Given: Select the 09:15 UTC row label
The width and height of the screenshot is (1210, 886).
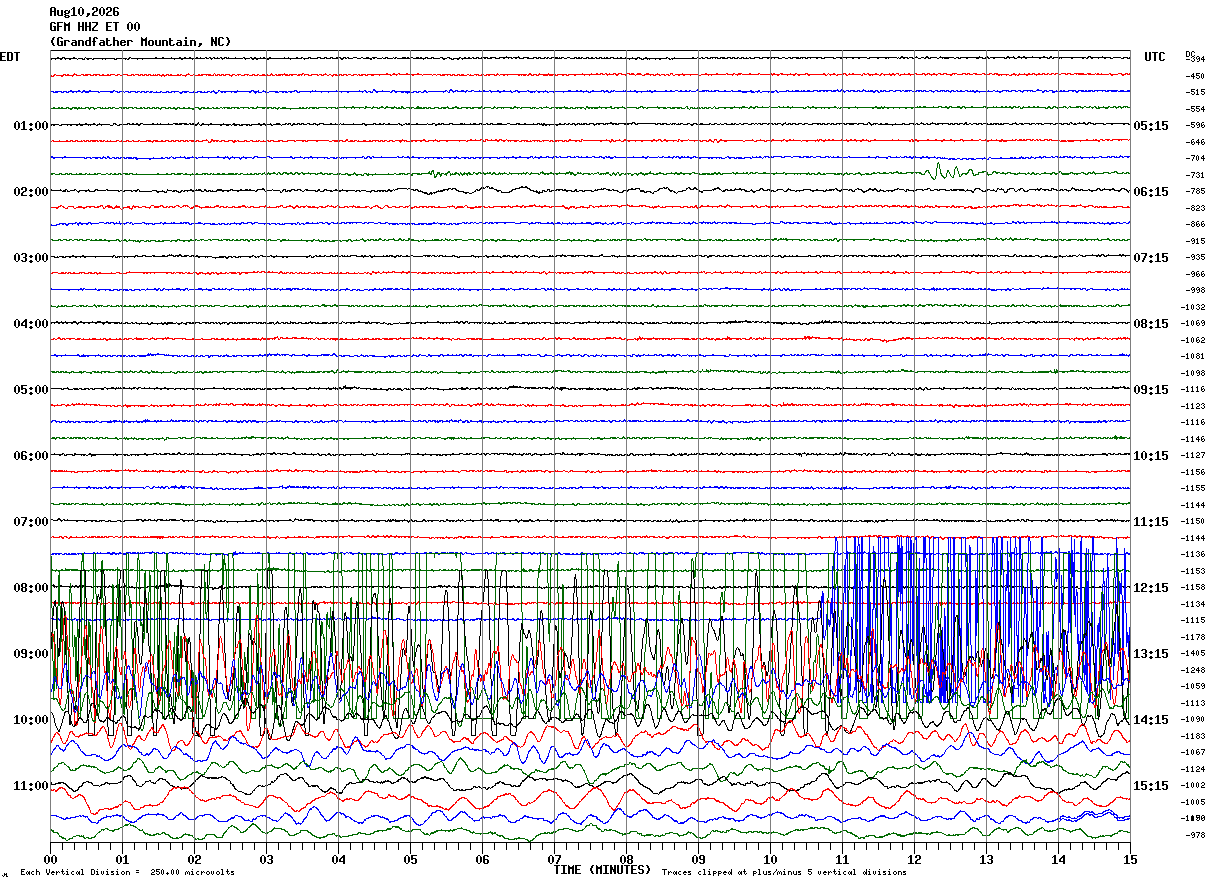Looking at the screenshot, I should [x=1151, y=390].
